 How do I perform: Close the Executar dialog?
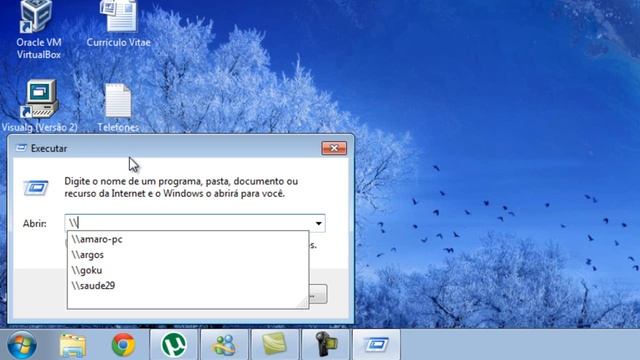click(x=334, y=148)
